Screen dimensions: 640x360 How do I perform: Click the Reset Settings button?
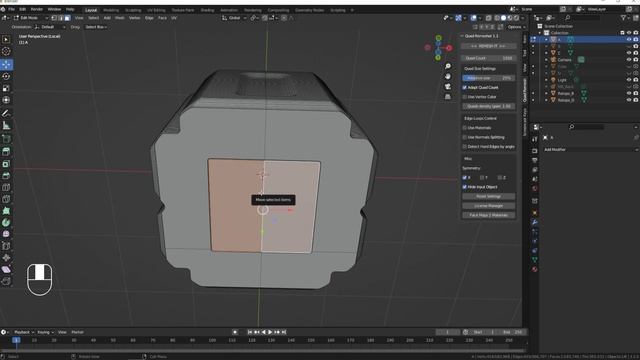(489, 196)
